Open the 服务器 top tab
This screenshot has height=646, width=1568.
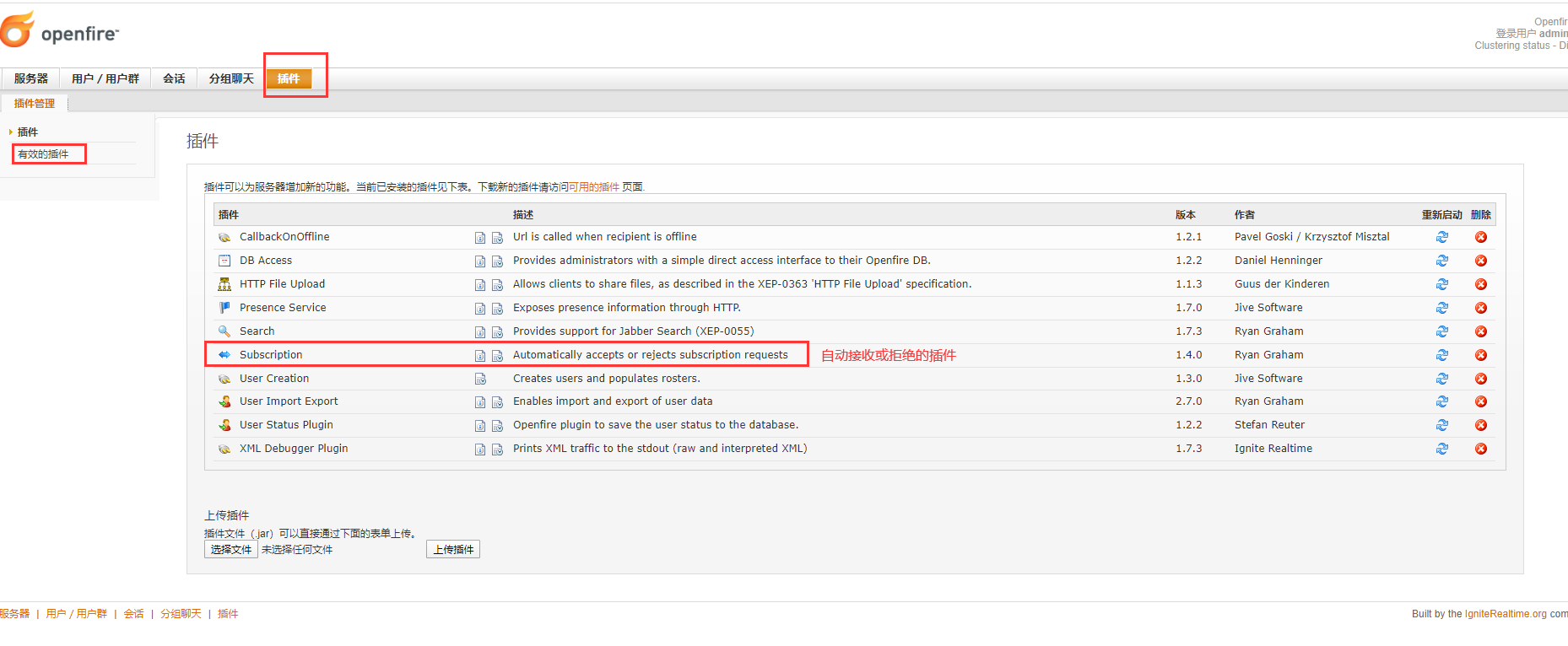[30, 78]
